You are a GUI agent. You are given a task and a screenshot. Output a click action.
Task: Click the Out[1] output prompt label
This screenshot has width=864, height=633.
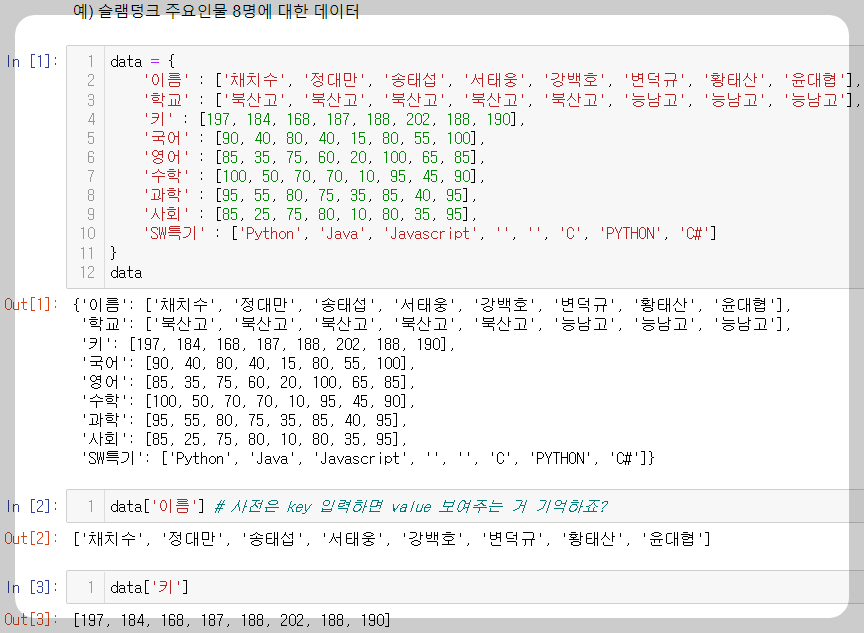click(31, 304)
